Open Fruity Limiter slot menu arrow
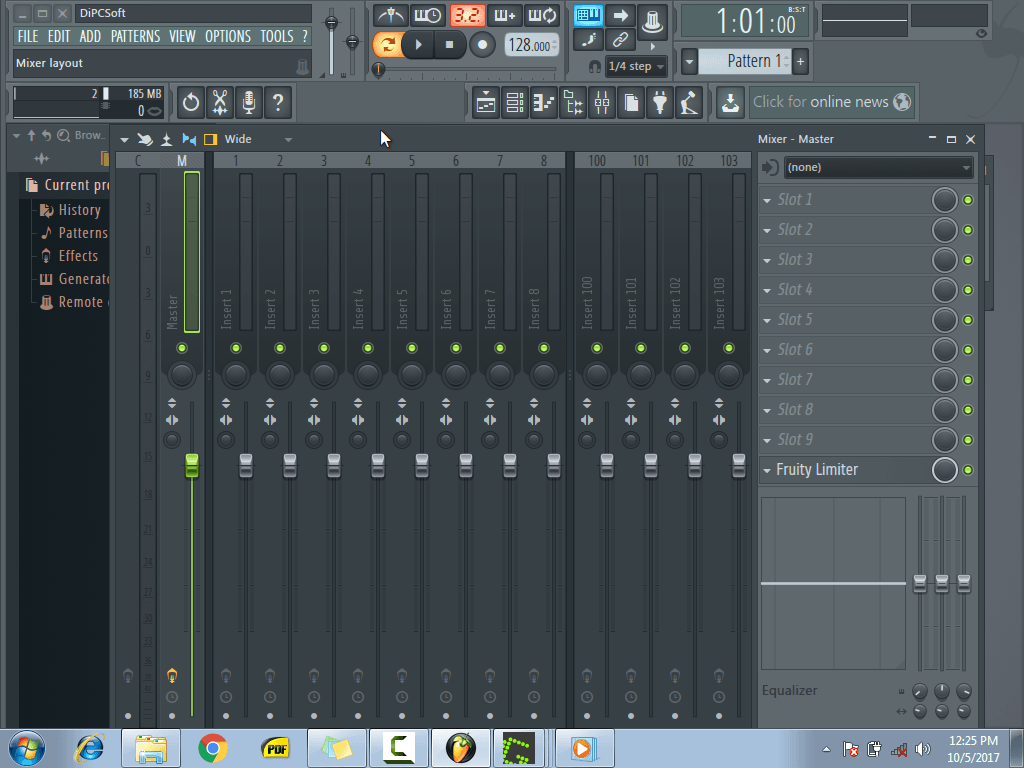 [767, 470]
